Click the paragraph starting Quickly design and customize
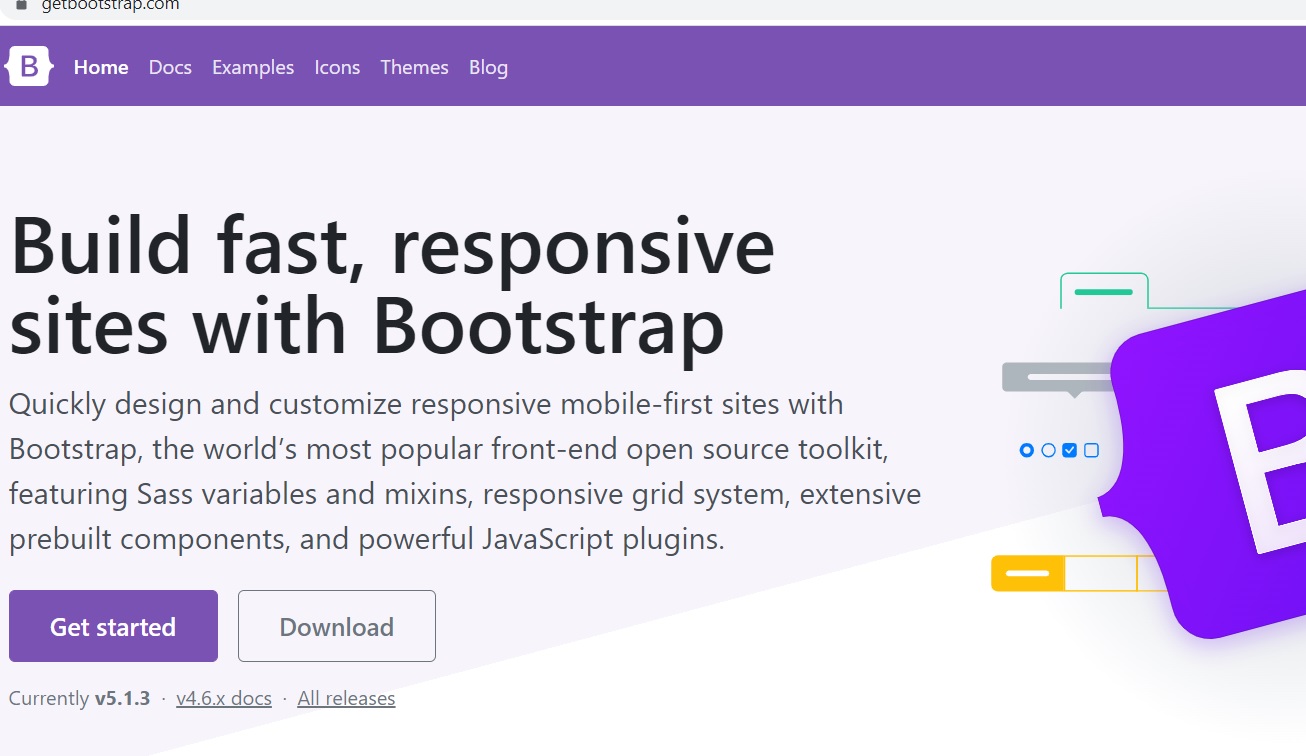The width and height of the screenshot is (1306, 756). pos(465,472)
